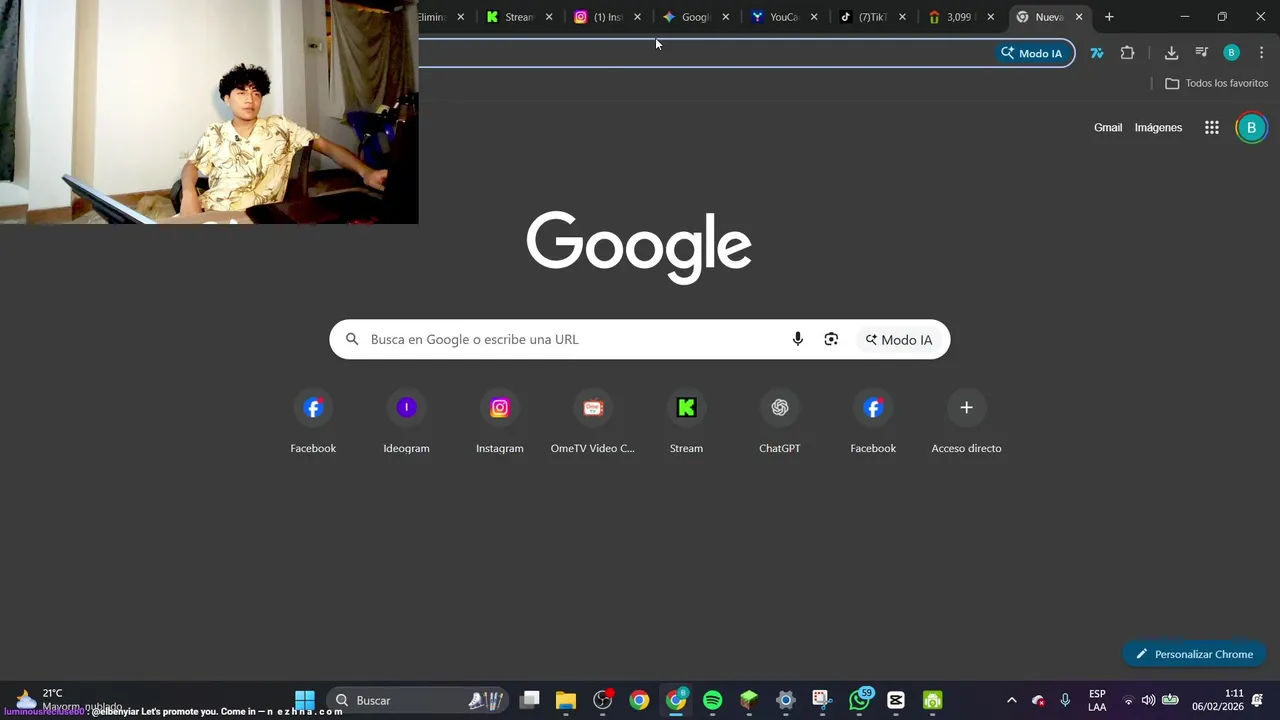Viewport: 1280px width, 720px height.
Task: Open the Imágenes link
Action: pyautogui.click(x=1158, y=127)
